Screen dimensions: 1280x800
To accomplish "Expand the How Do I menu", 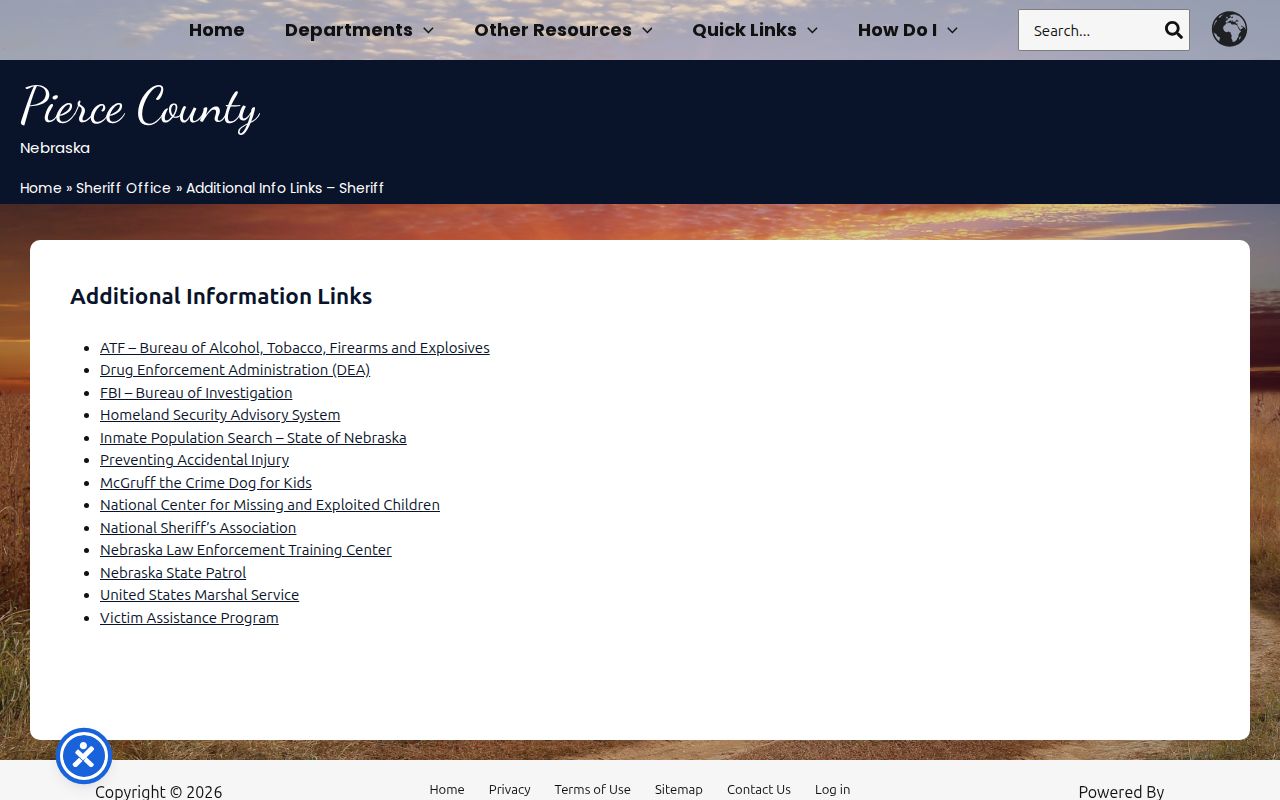I will click(908, 30).
